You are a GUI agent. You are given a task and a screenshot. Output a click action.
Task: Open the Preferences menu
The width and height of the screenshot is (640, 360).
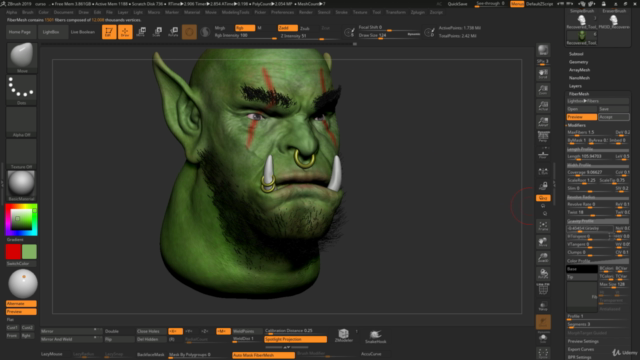(x=282, y=12)
